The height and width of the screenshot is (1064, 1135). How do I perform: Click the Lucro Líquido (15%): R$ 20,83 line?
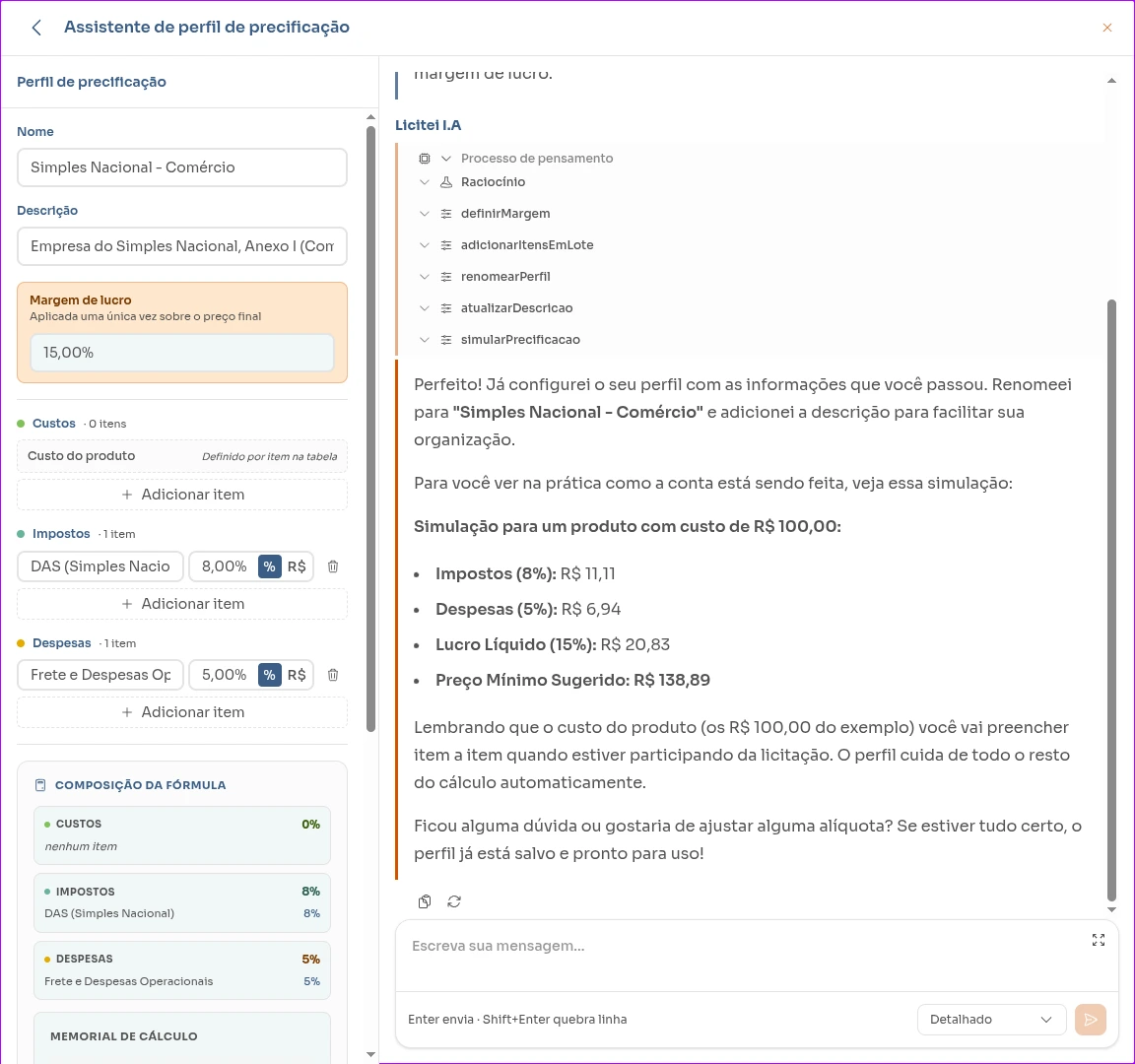pyautogui.click(x=553, y=645)
